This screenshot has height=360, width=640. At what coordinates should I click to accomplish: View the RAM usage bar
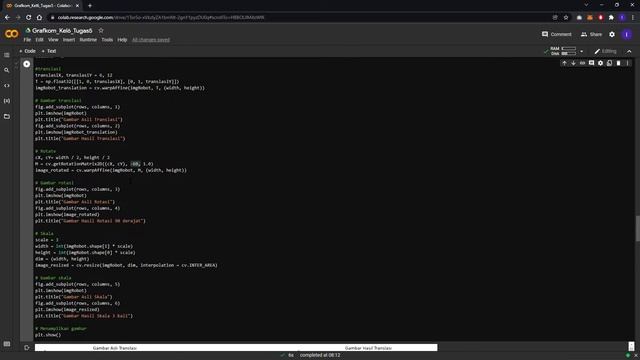569,49
